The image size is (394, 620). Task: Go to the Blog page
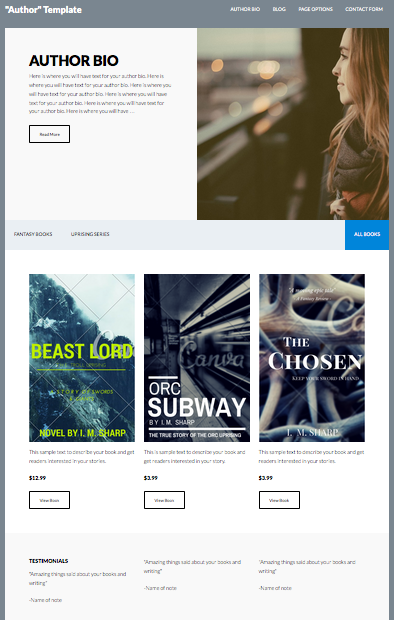tap(279, 9)
